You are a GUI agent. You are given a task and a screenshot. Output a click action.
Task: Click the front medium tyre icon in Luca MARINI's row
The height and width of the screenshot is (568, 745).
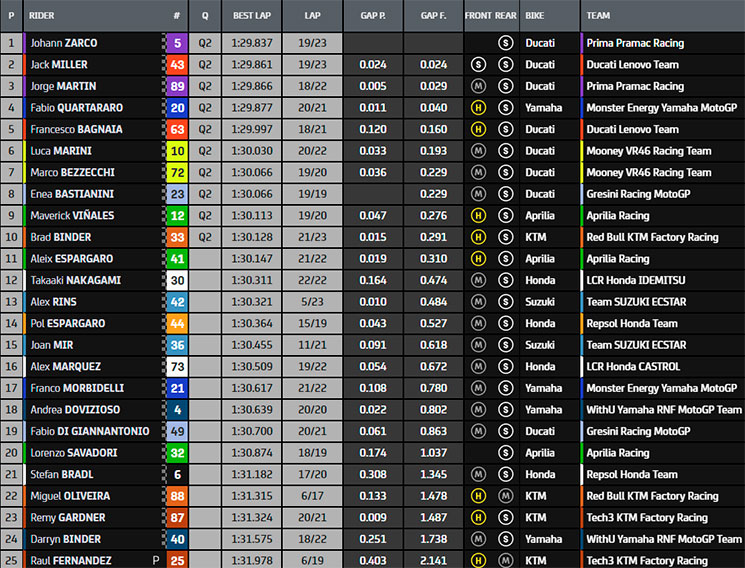click(x=478, y=151)
